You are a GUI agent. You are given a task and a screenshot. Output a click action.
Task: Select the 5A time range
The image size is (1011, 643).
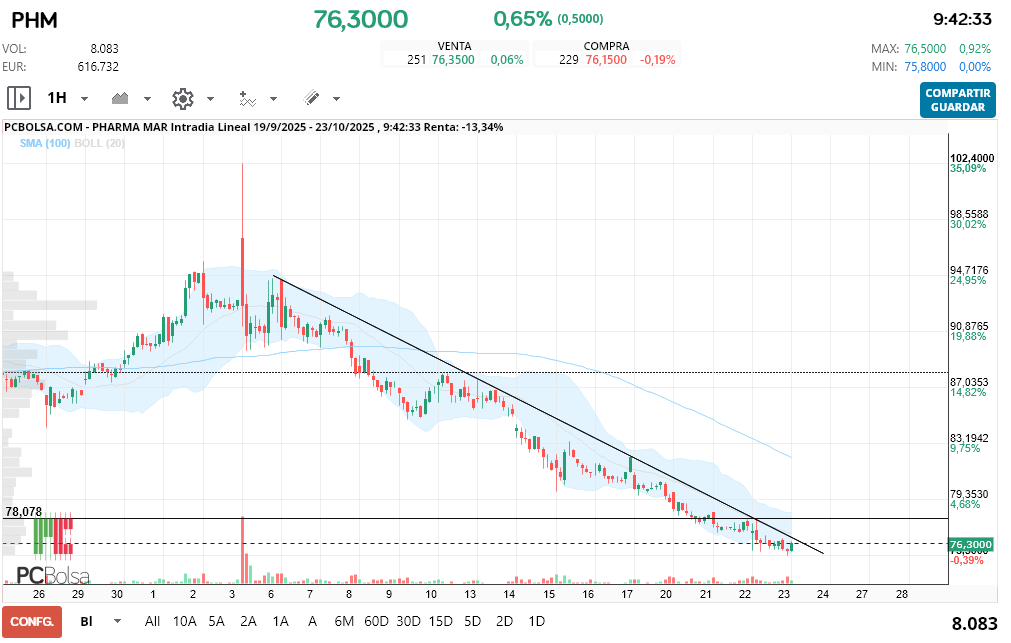[217, 622]
